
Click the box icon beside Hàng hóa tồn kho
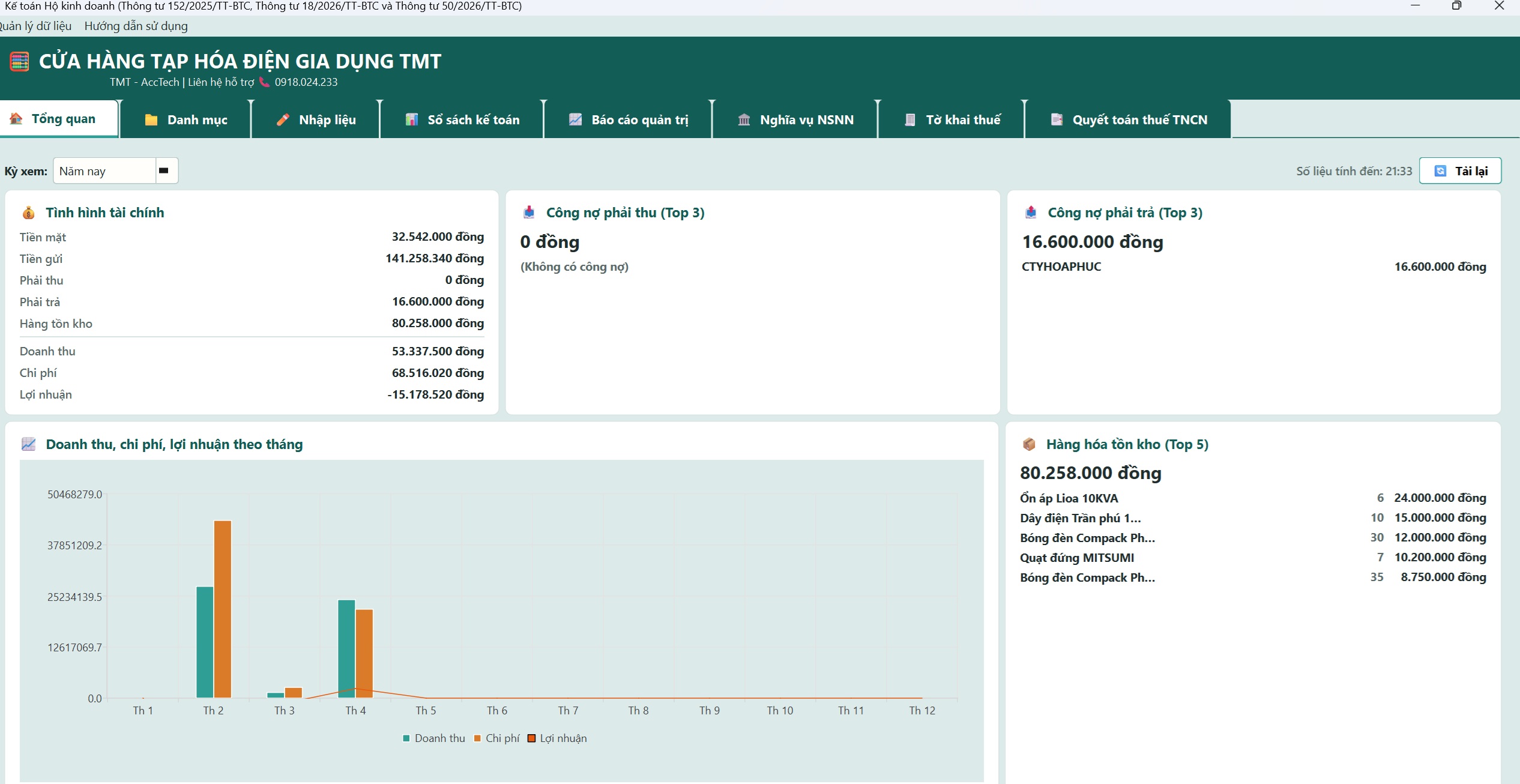[x=1029, y=444]
